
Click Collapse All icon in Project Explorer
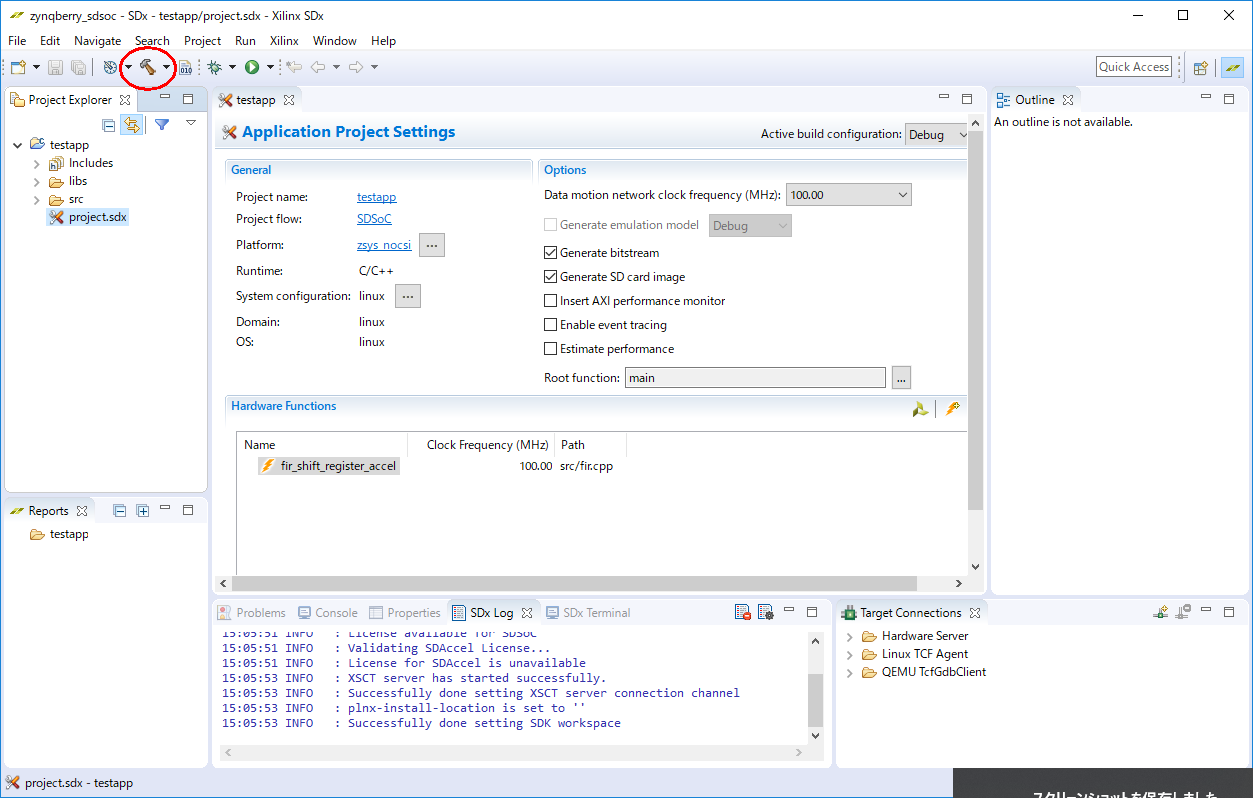pyautogui.click(x=109, y=124)
